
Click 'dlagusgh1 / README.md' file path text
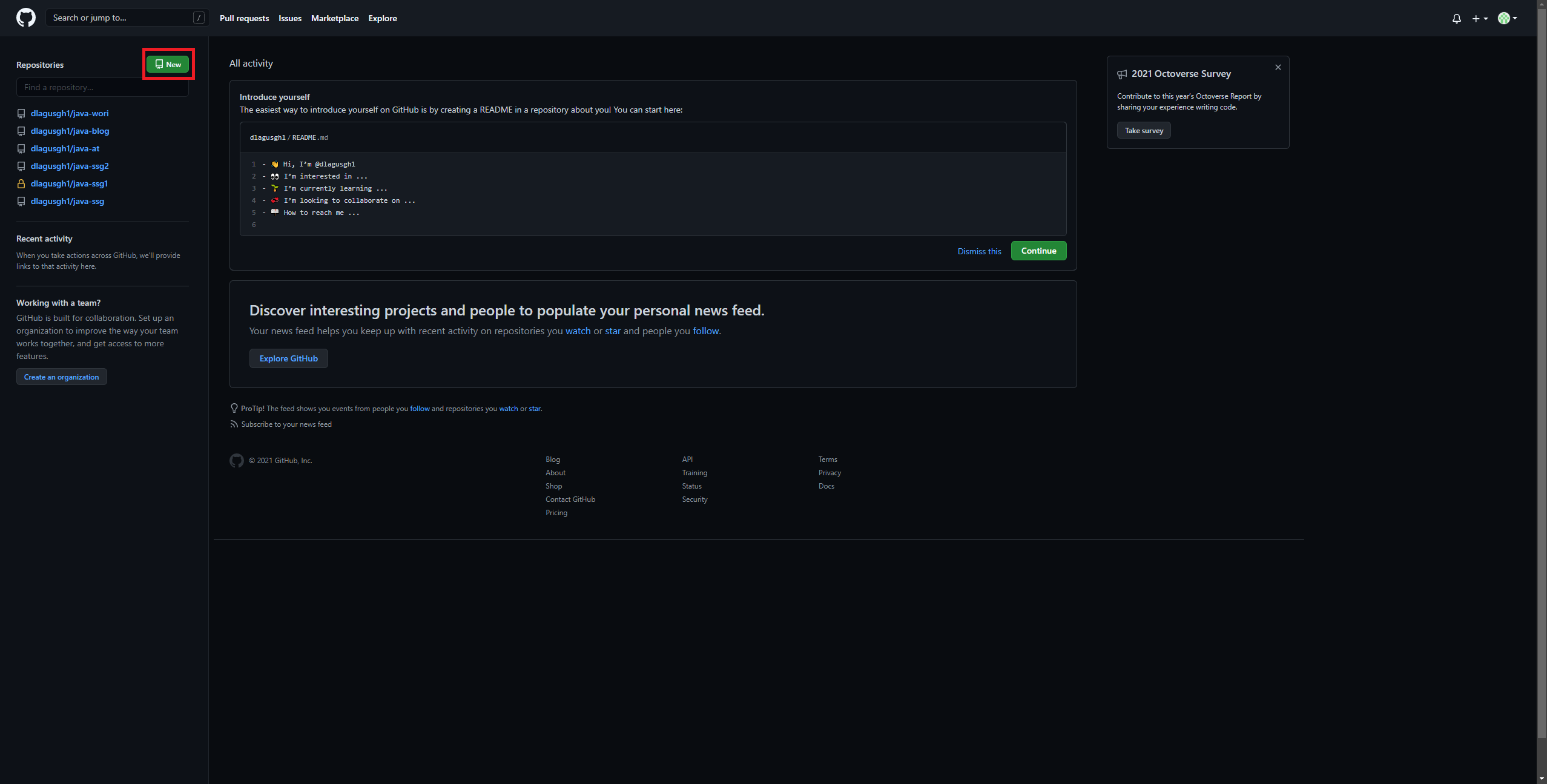[289, 137]
